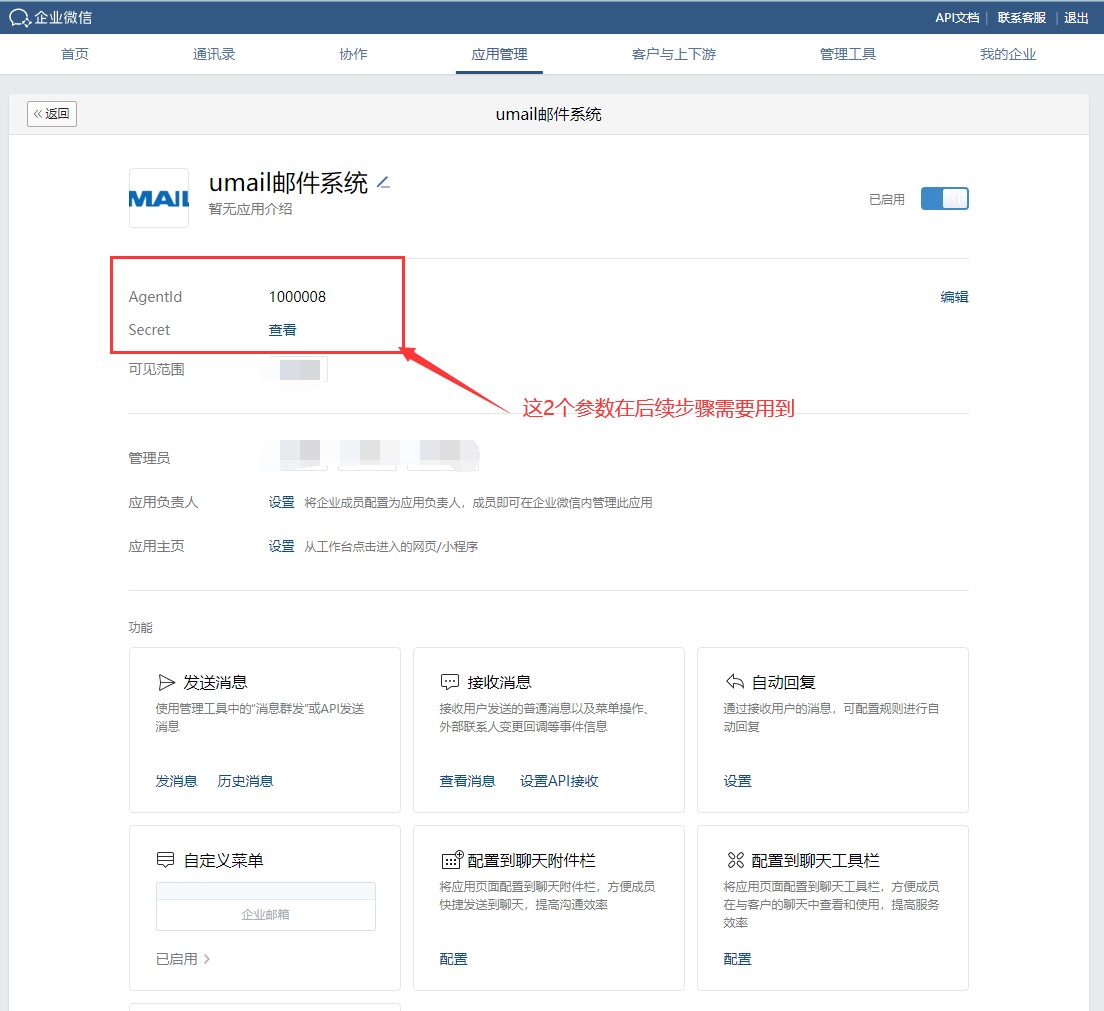Click the umail app logo thumbnail
Screen dimensions: 1104x1011
click(159, 198)
